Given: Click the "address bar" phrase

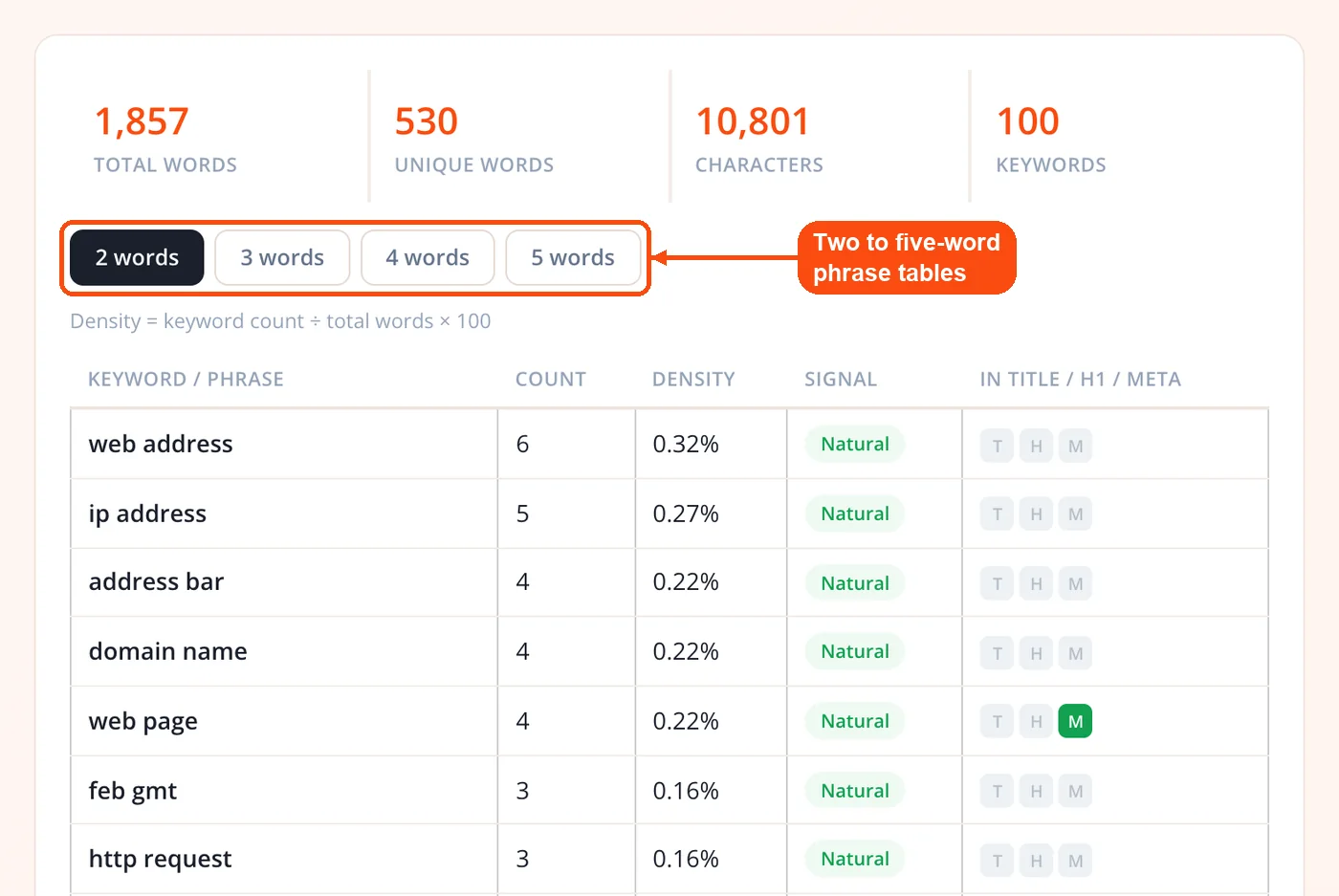Looking at the screenshot, I should click(156, 581).
